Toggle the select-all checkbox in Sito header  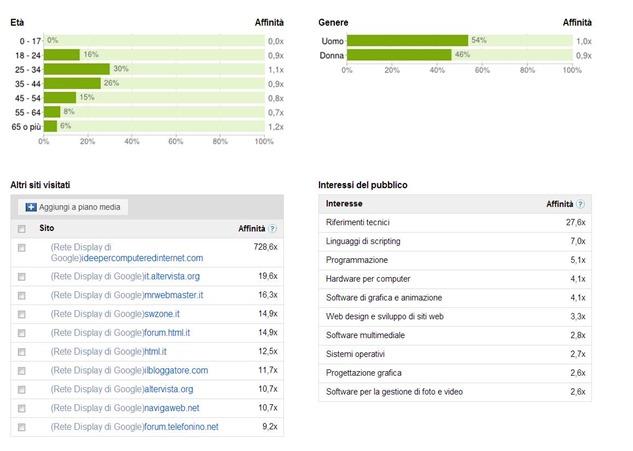tap(22, 229)
